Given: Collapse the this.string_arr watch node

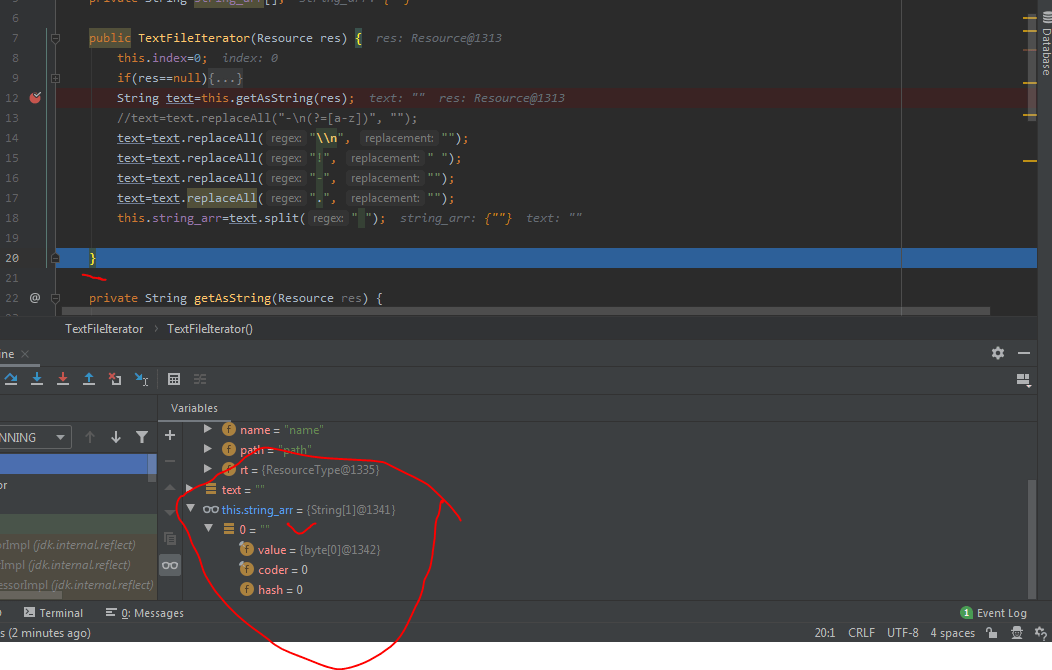Looking at the screenshot, I should coord(191,508).
